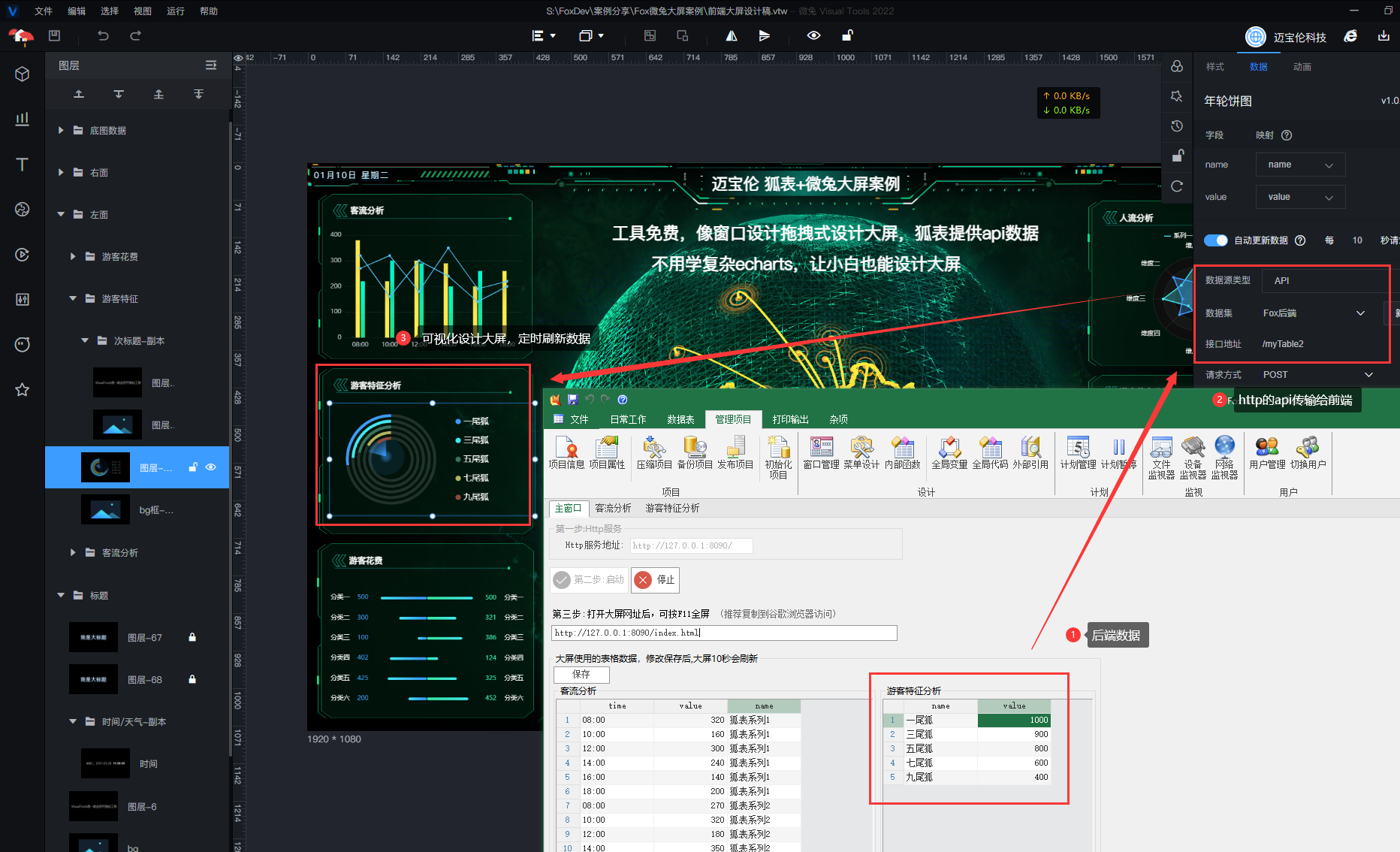The width and height of the screenshot is (1400, 852).
Task: Click the refresh icon on right strip
Action: coord(1177,186)
